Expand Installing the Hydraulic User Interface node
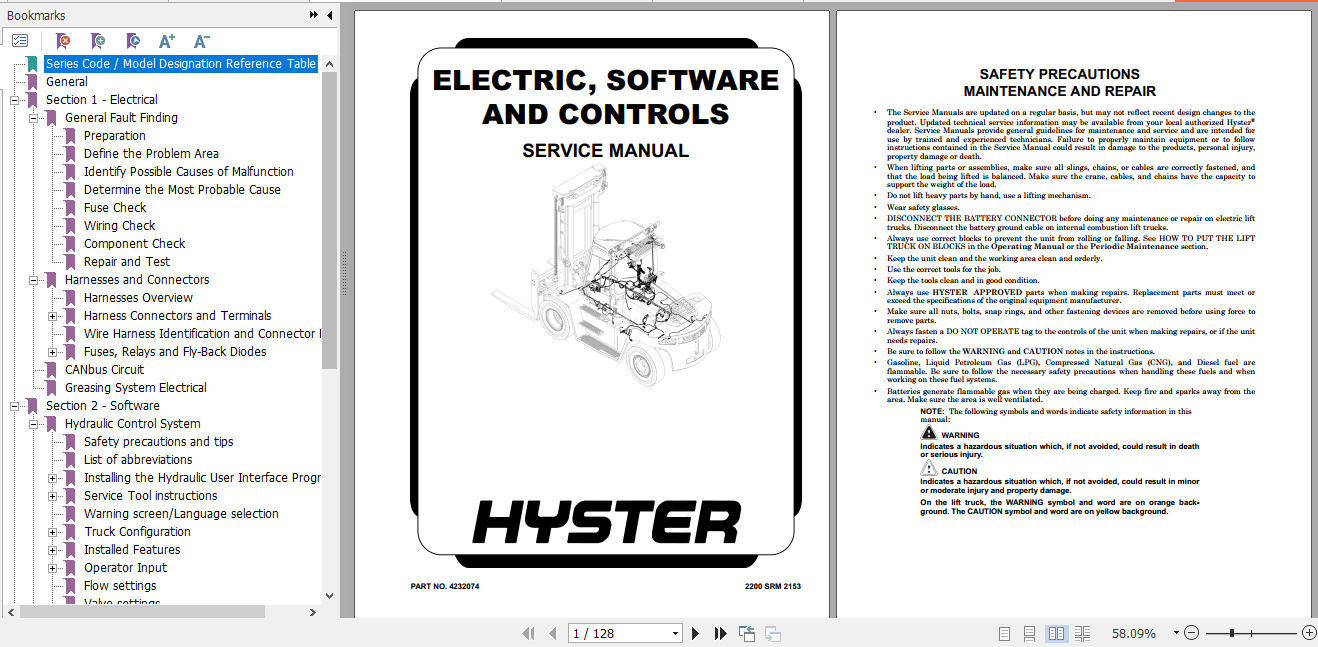The image size is (1318, 647). [x=53, y=478]
